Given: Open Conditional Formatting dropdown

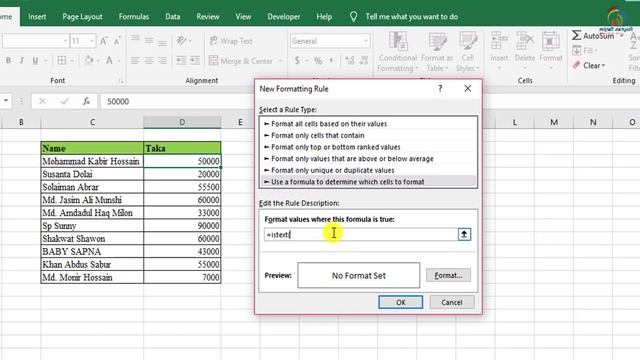Looking at the screenshot, I should click(398, 52).
